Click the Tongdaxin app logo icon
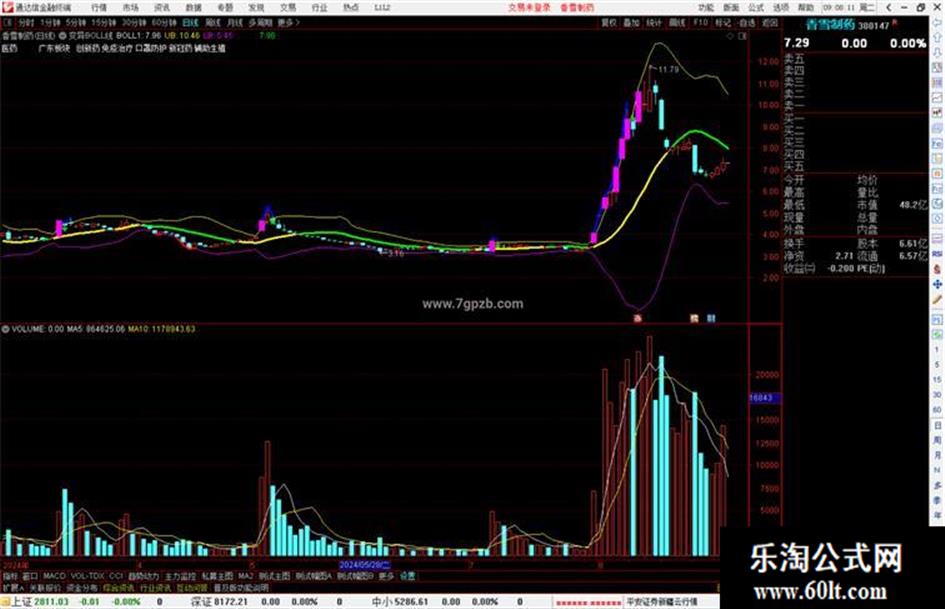This screenshot has height=609, width=945. pyautogui.click(x=7, y=8)
